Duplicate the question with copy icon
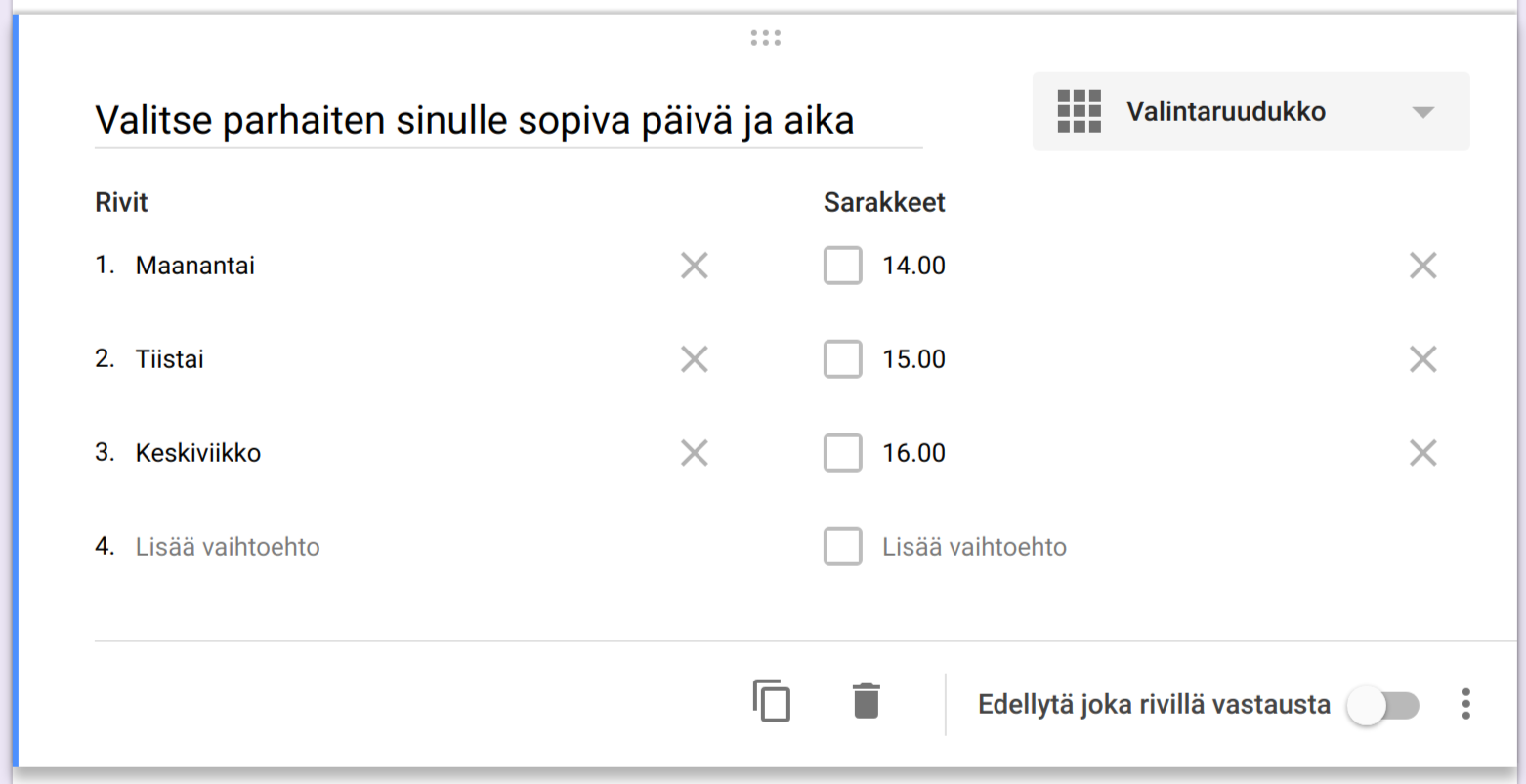 click(771, 701)
